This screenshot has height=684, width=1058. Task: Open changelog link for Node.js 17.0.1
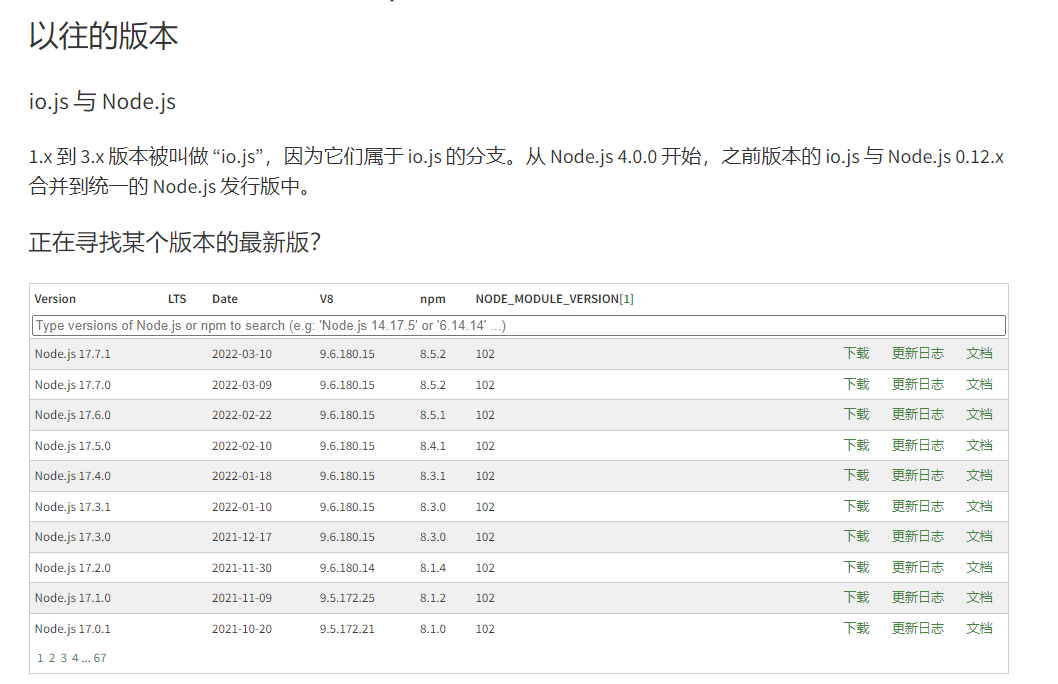918,629
